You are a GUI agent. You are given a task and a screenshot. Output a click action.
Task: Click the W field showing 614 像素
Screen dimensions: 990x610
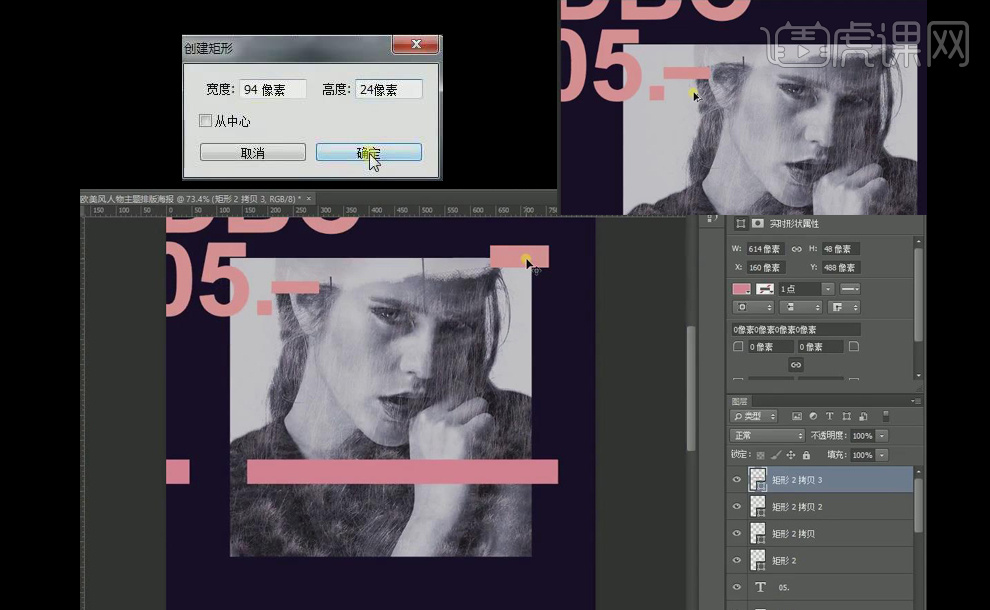click(765, 249)
